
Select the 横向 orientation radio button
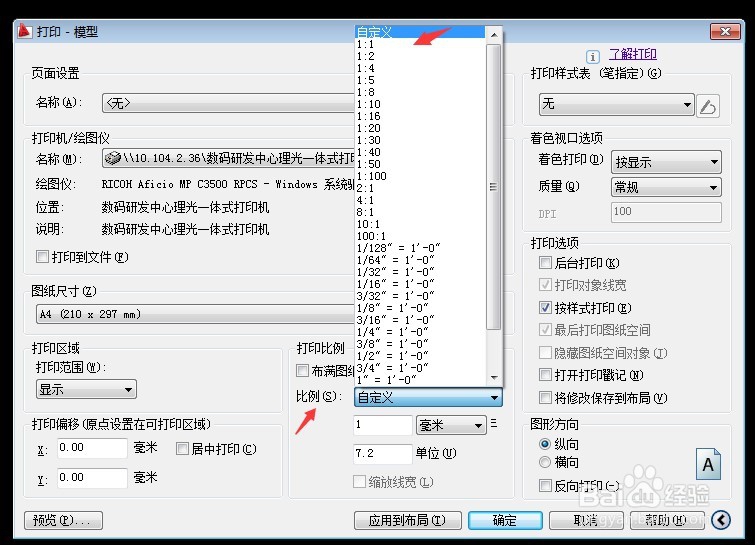click(545, 462)
